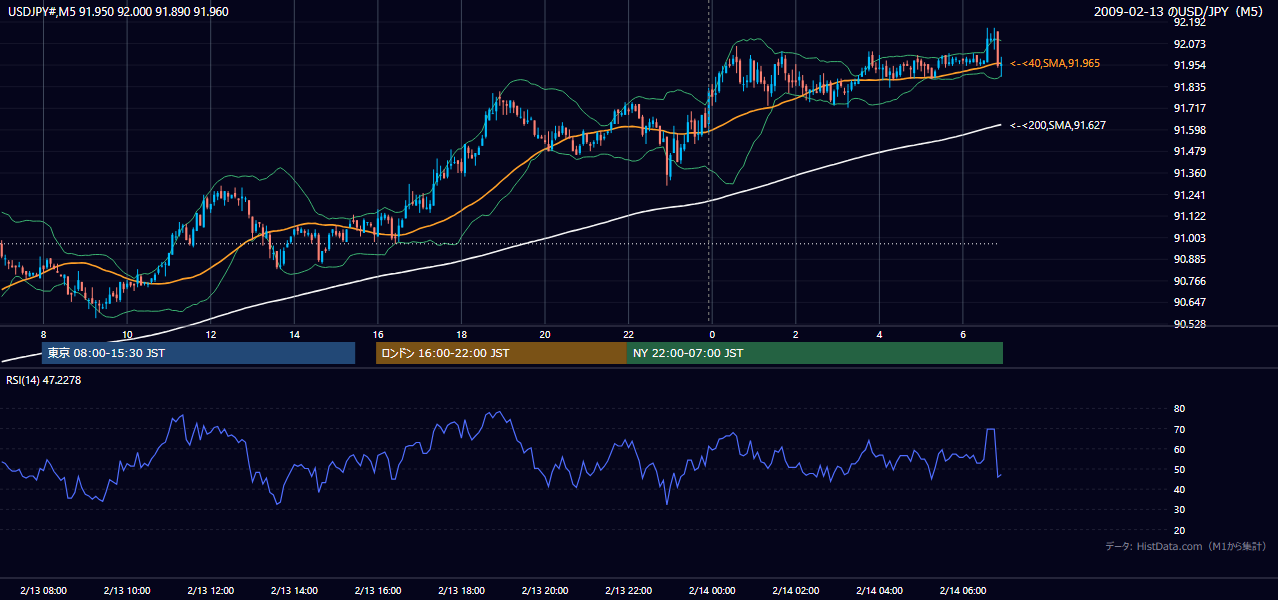Screen dimensions: 1278x600
Task: Click hour tick 18 on price chart axis
Action: 461,334
